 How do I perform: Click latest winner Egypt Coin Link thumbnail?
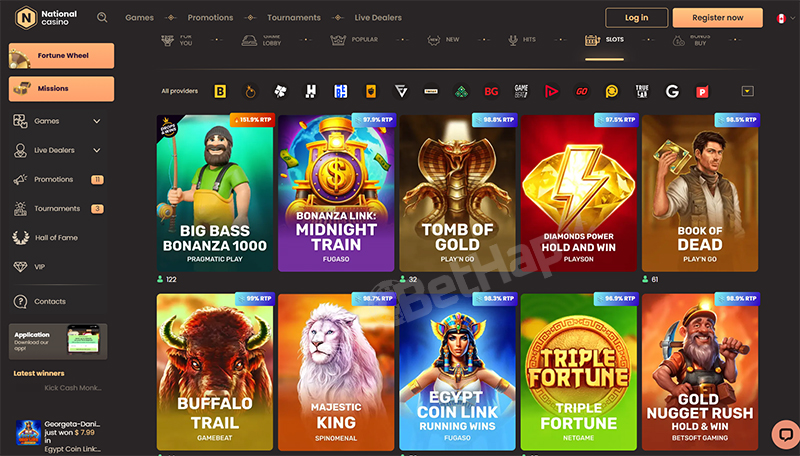(x=28, y=433)
